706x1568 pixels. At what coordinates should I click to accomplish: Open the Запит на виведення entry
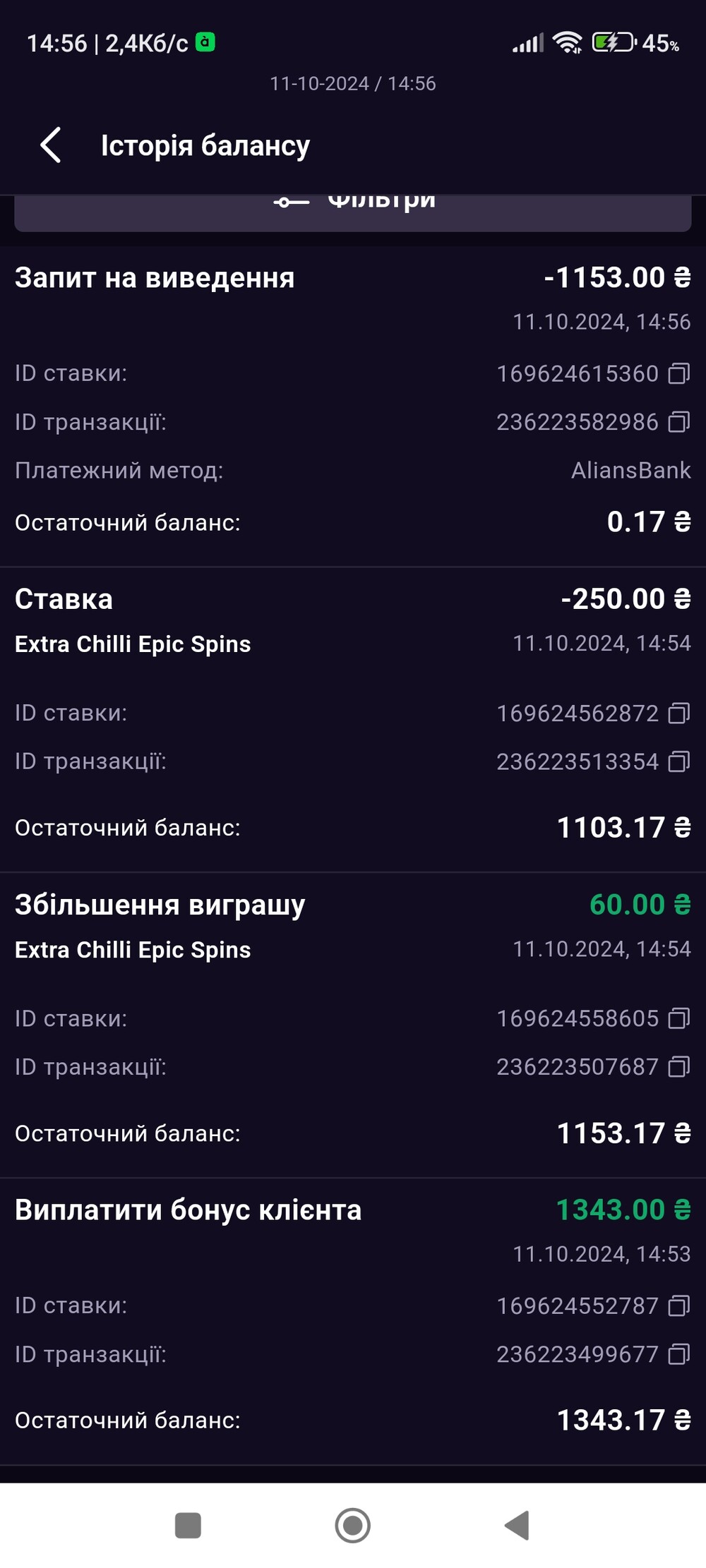tap(155, 278)
